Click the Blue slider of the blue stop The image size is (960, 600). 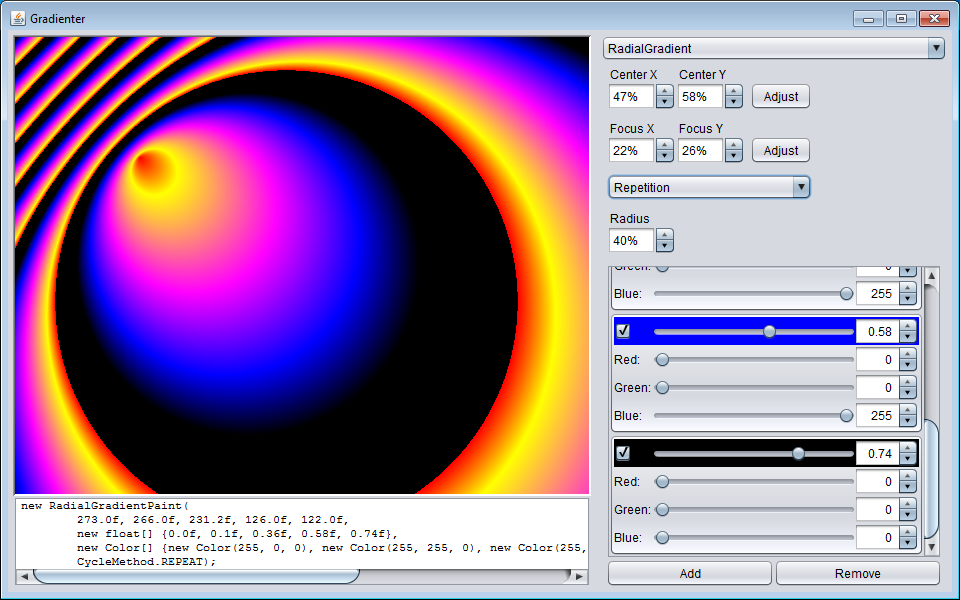(754, 416)
